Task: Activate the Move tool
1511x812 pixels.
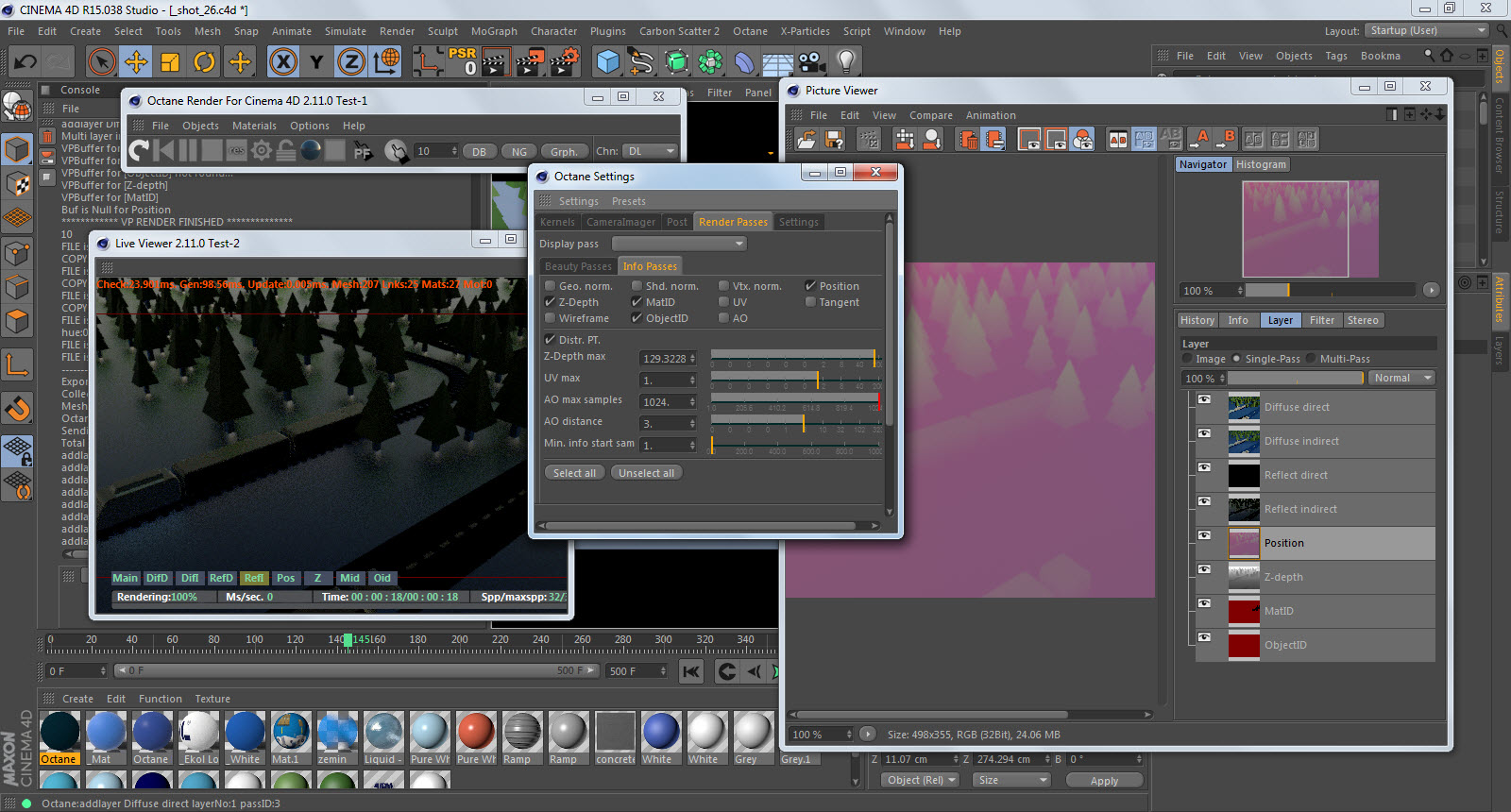Action: 136,62
